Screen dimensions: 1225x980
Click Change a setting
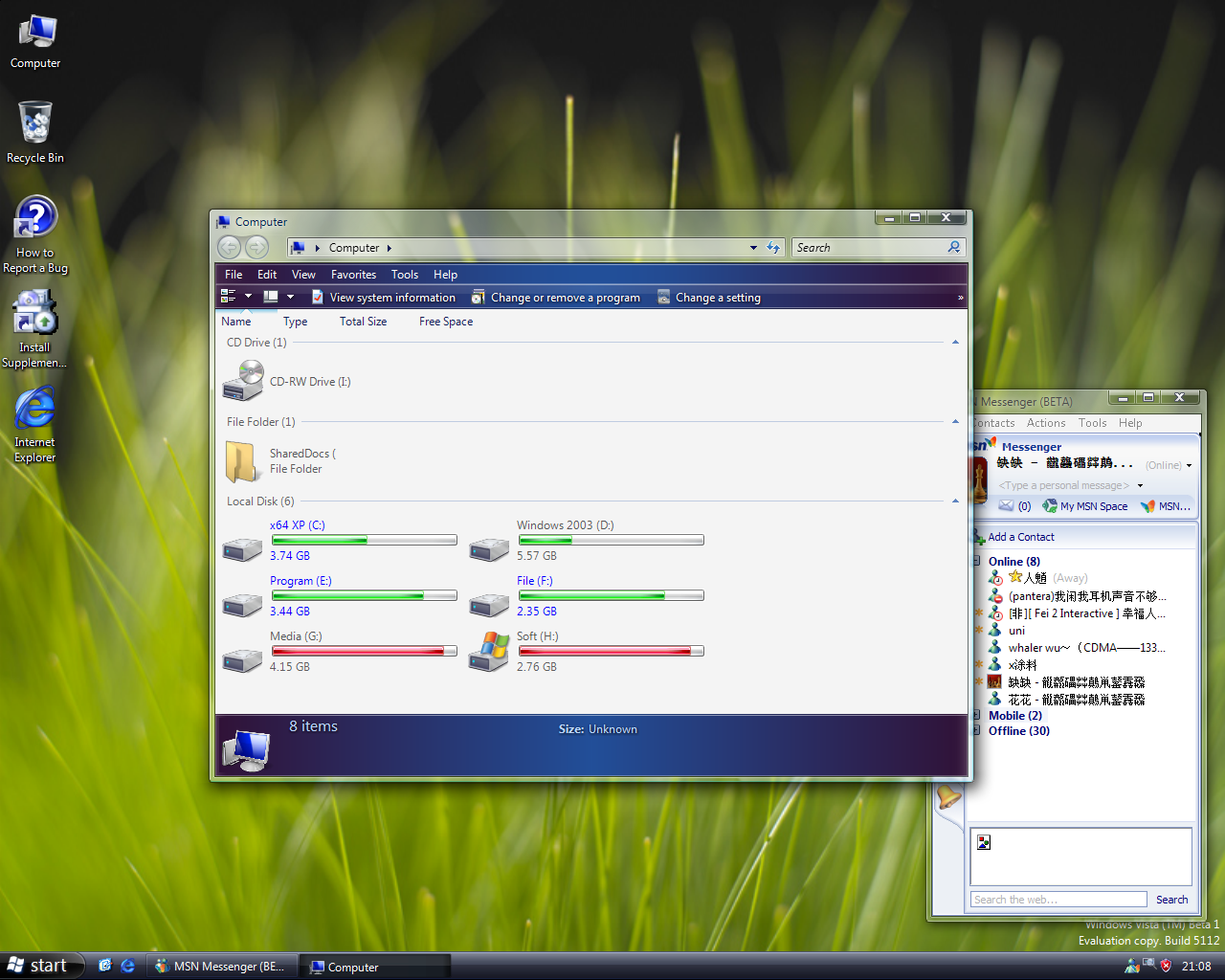(709, 298)
